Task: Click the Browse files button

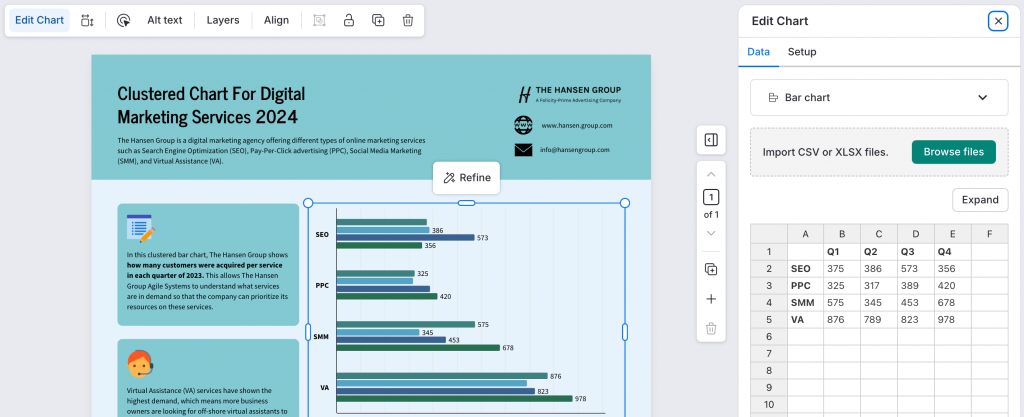Action: pos(953,152)
